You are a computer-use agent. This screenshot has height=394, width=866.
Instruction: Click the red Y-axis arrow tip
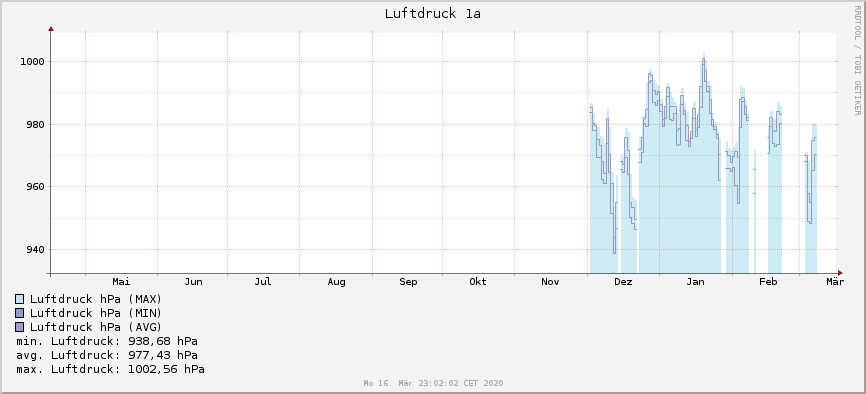tap(51, 29)
